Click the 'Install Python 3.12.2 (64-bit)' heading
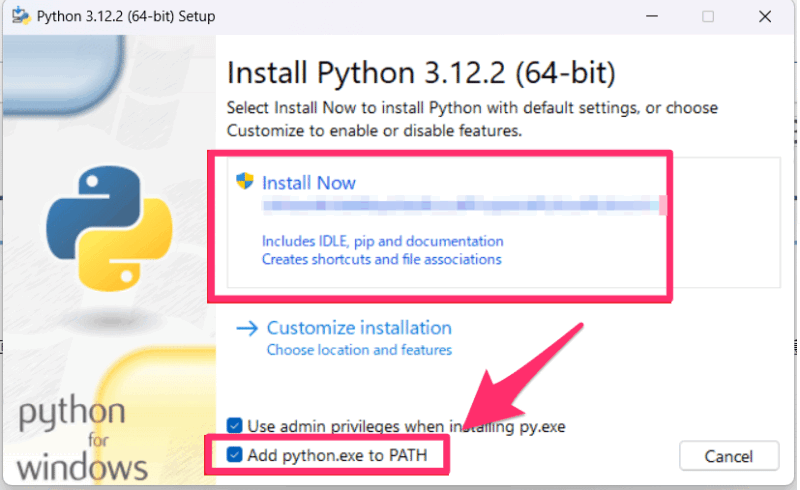This screenshot has width=800, height=490. pos(421,73)
